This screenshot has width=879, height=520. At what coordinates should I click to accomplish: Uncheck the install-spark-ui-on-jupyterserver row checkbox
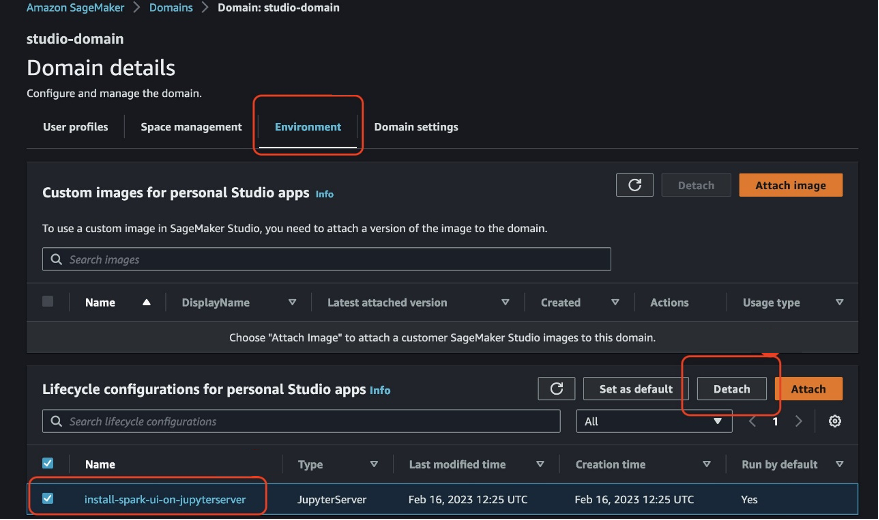48,498
